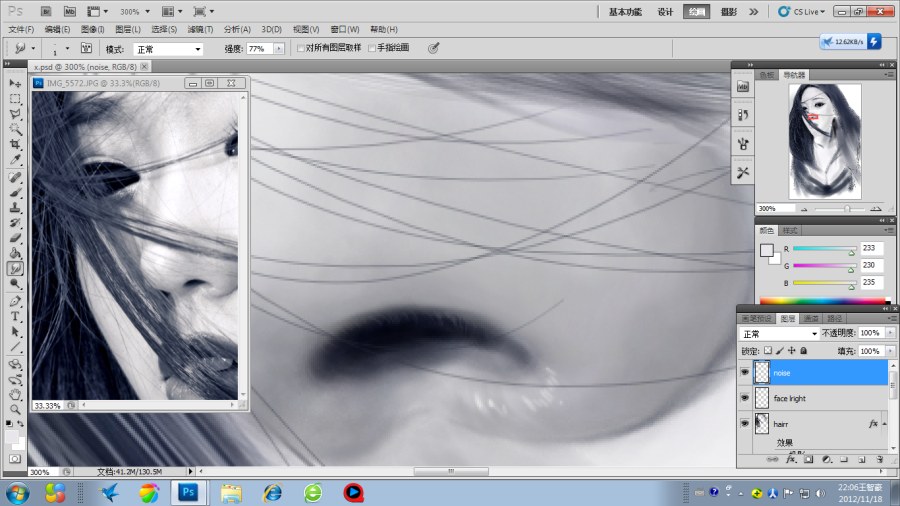Launch Bridge from the application bar

(x=46, y=11)
